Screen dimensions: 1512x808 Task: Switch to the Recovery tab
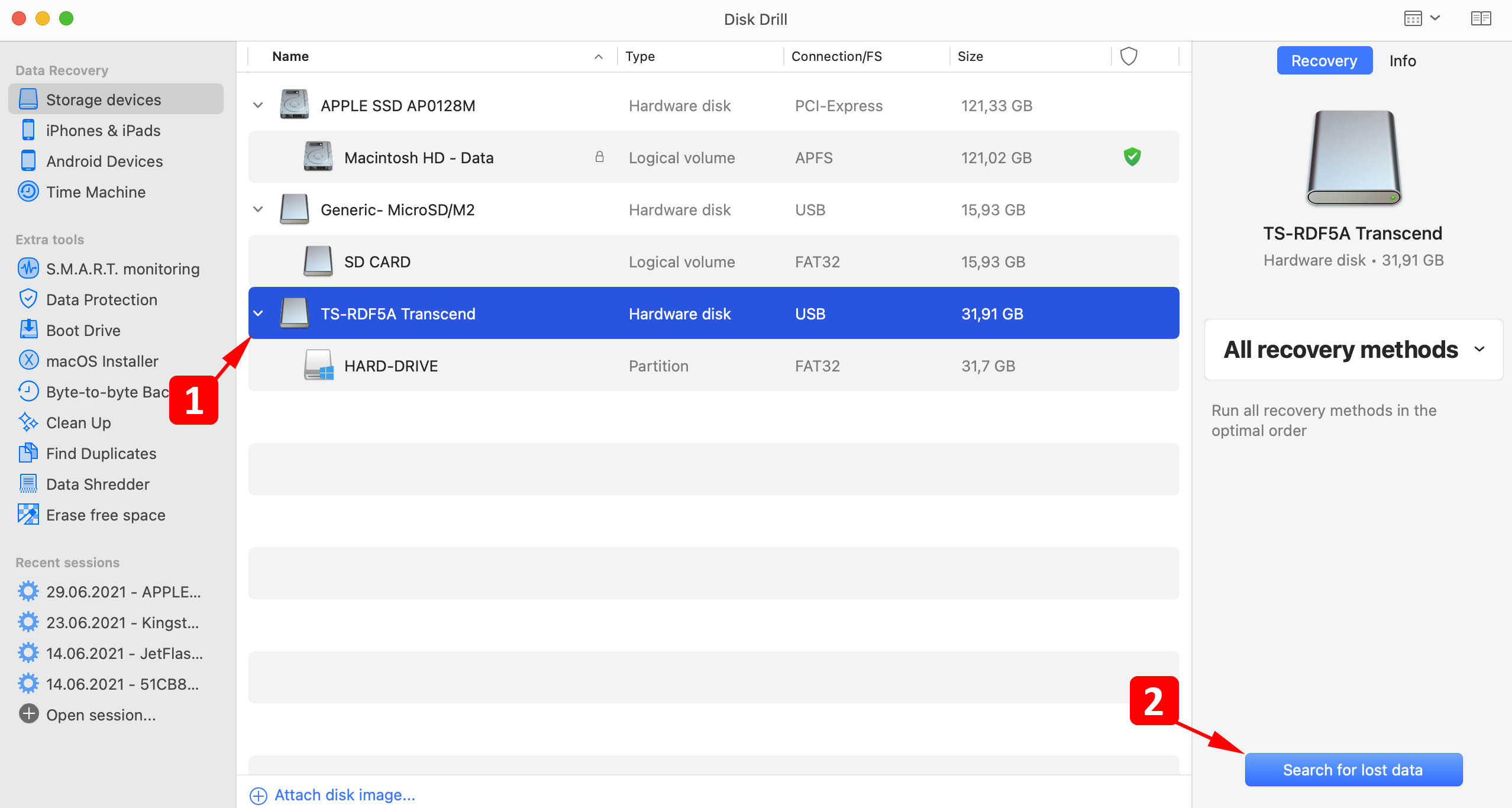tap(1324, 60)
